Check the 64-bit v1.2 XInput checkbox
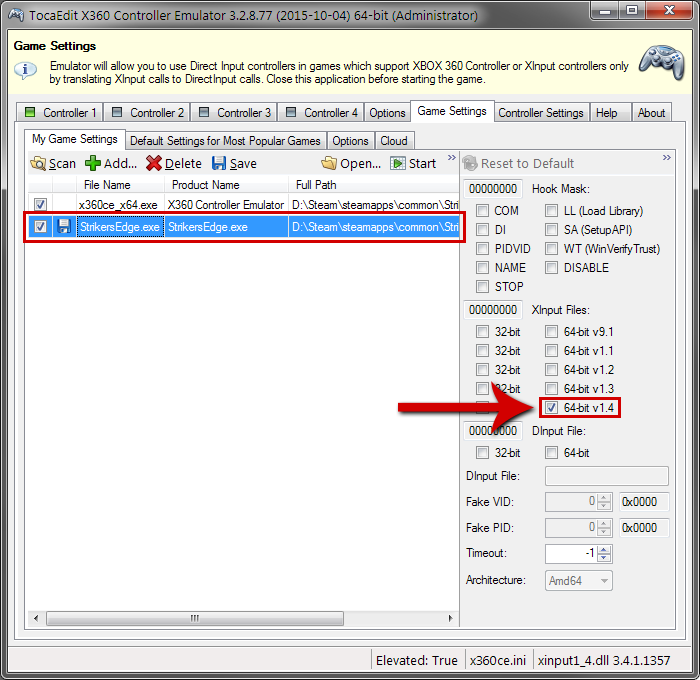The image size is (700, 680). pos(551,369)
